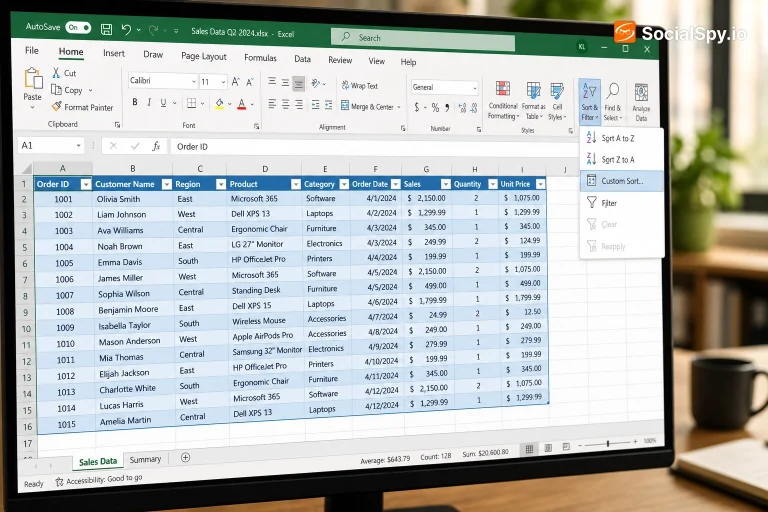Viewport: 768px width, 512px height.
Task: Toggle the AutoSave switch
Action: (x=78, y=27)
